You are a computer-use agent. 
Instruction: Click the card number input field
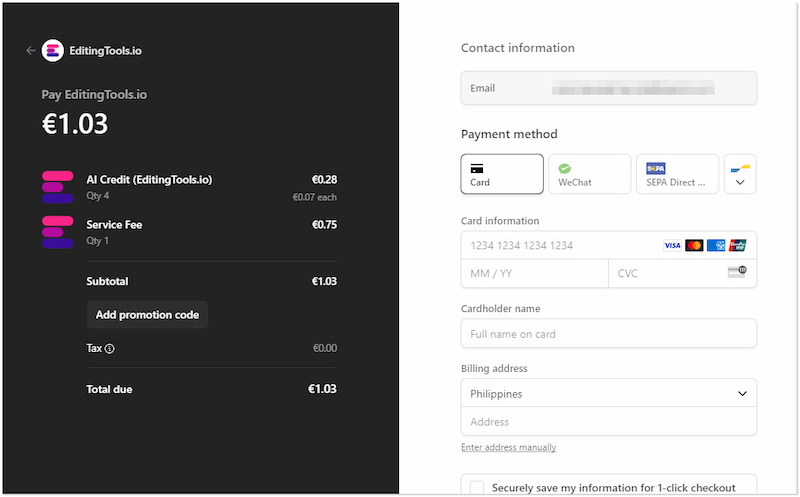click(560, 246)
